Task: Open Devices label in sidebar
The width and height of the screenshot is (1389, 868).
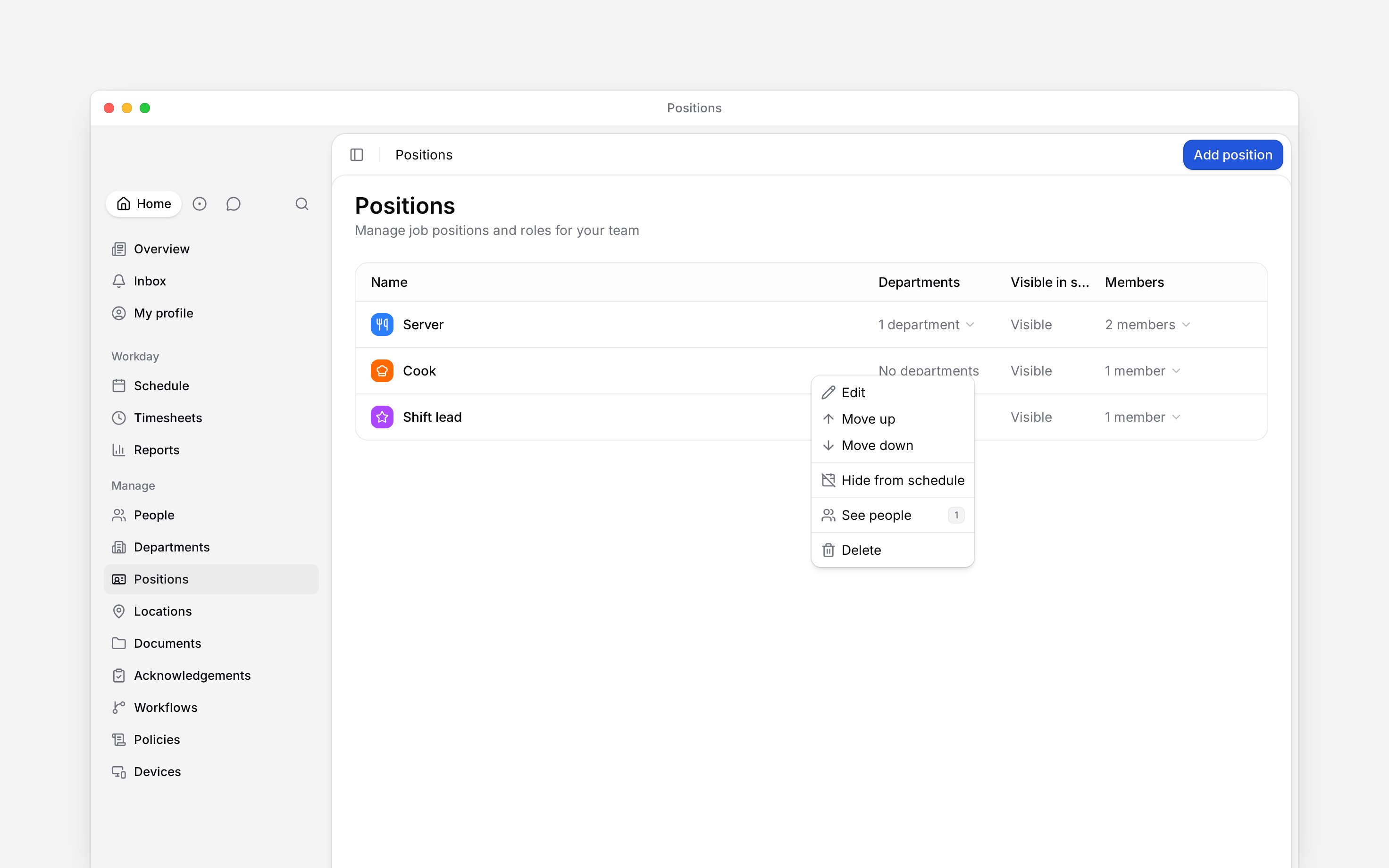Action: click(x=157, y=772)
